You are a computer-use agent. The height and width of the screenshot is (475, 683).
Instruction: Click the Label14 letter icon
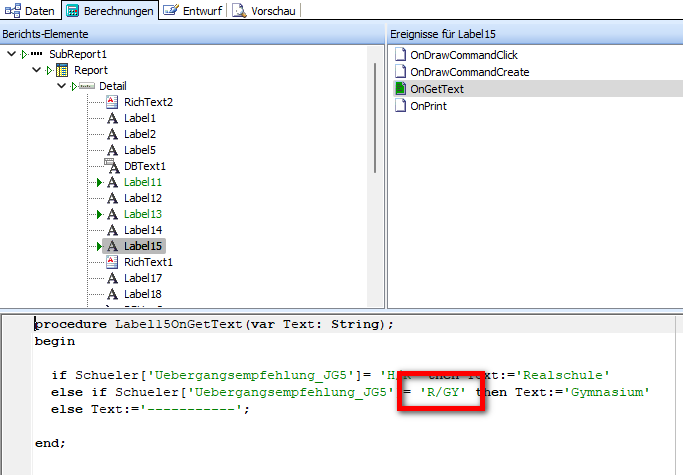tap(112, 230)
